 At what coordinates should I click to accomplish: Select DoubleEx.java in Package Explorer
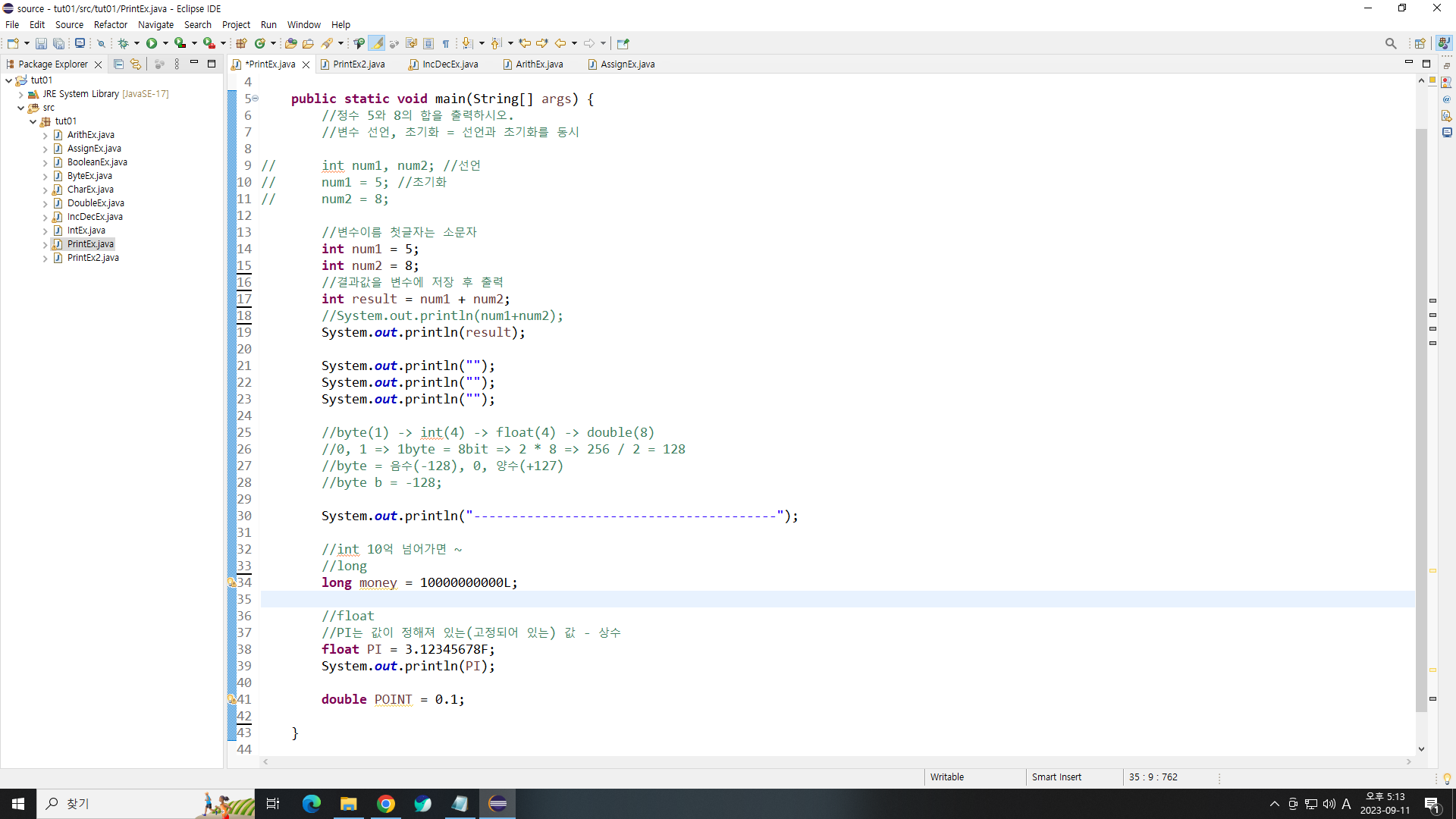(x=96, y=203)
